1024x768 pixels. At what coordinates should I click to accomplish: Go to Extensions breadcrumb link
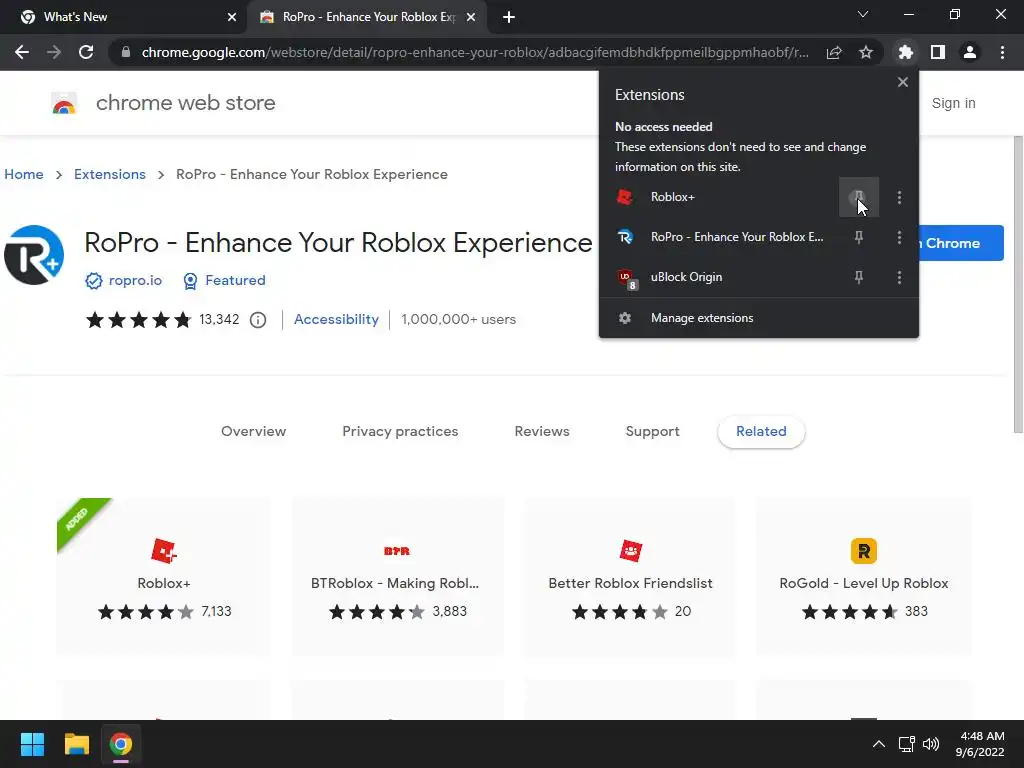pos(110,174)
